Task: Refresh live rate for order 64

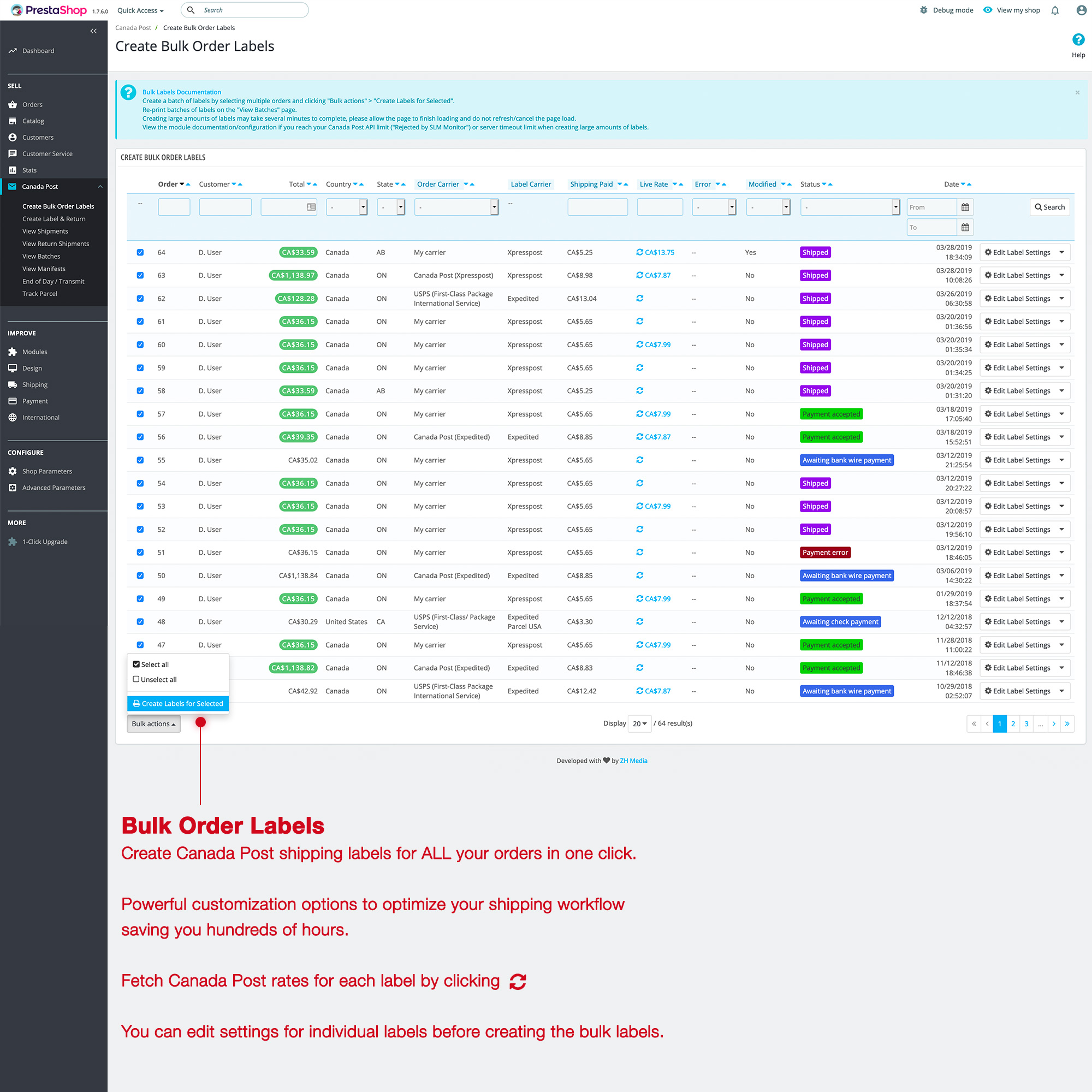Action: pos(639,252)
